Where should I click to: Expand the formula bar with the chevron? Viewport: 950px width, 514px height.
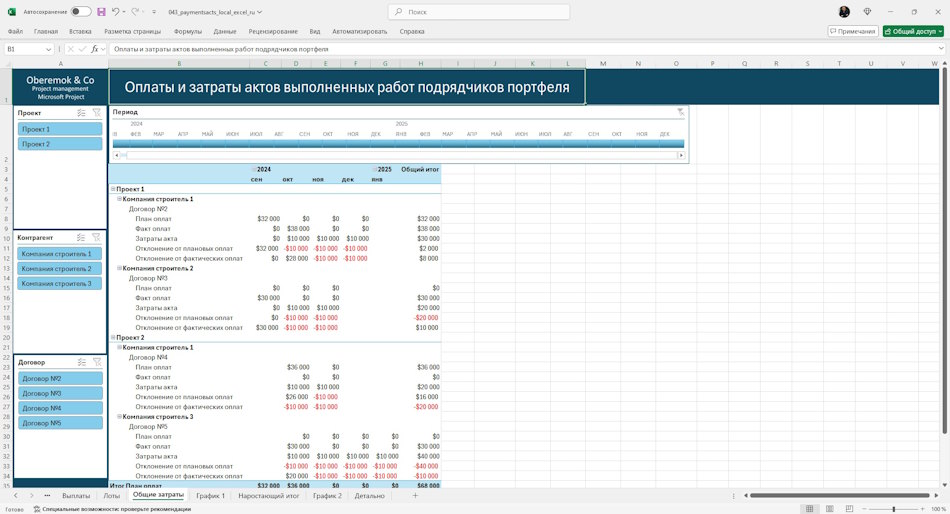click(941, 49)
